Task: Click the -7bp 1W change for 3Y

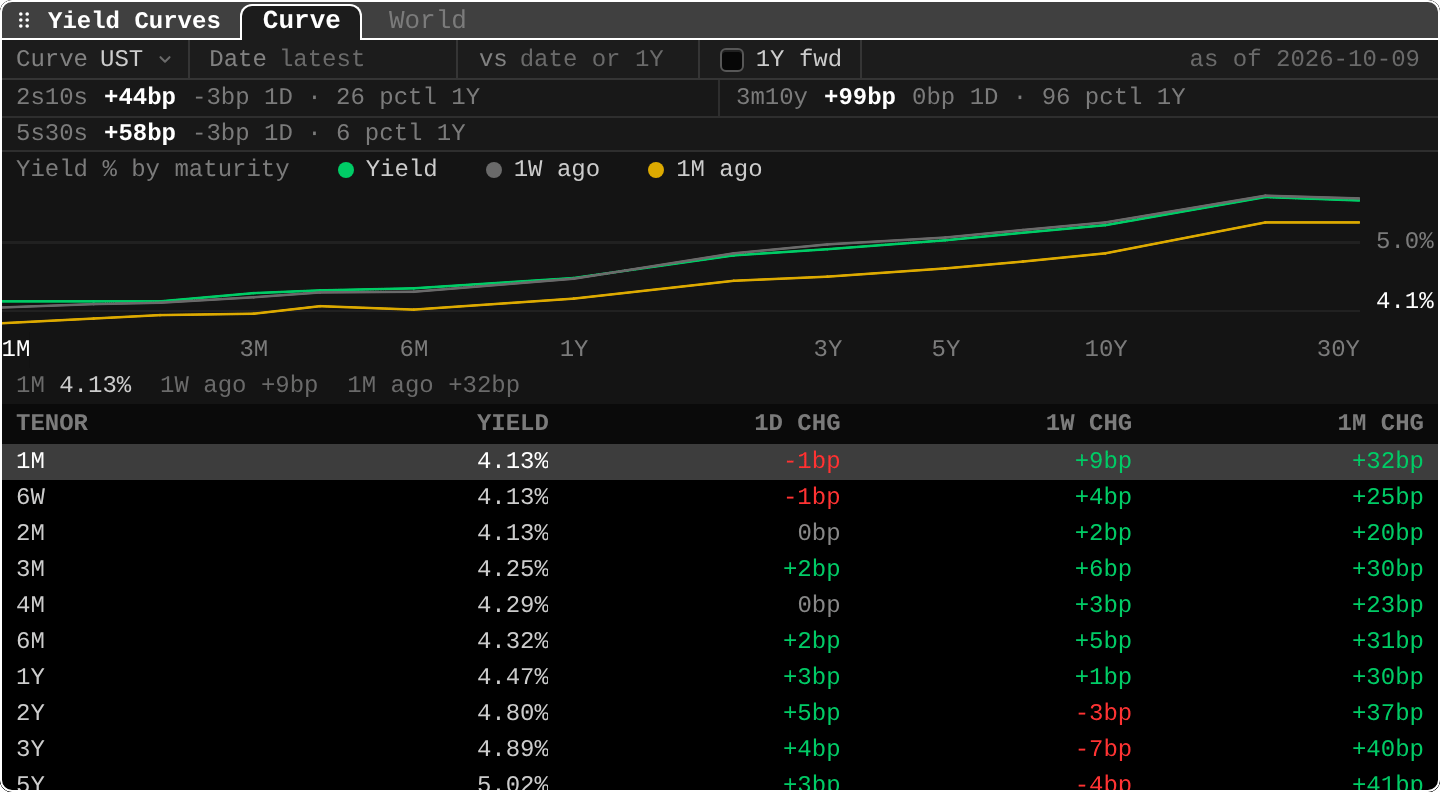Action: 1103,749
